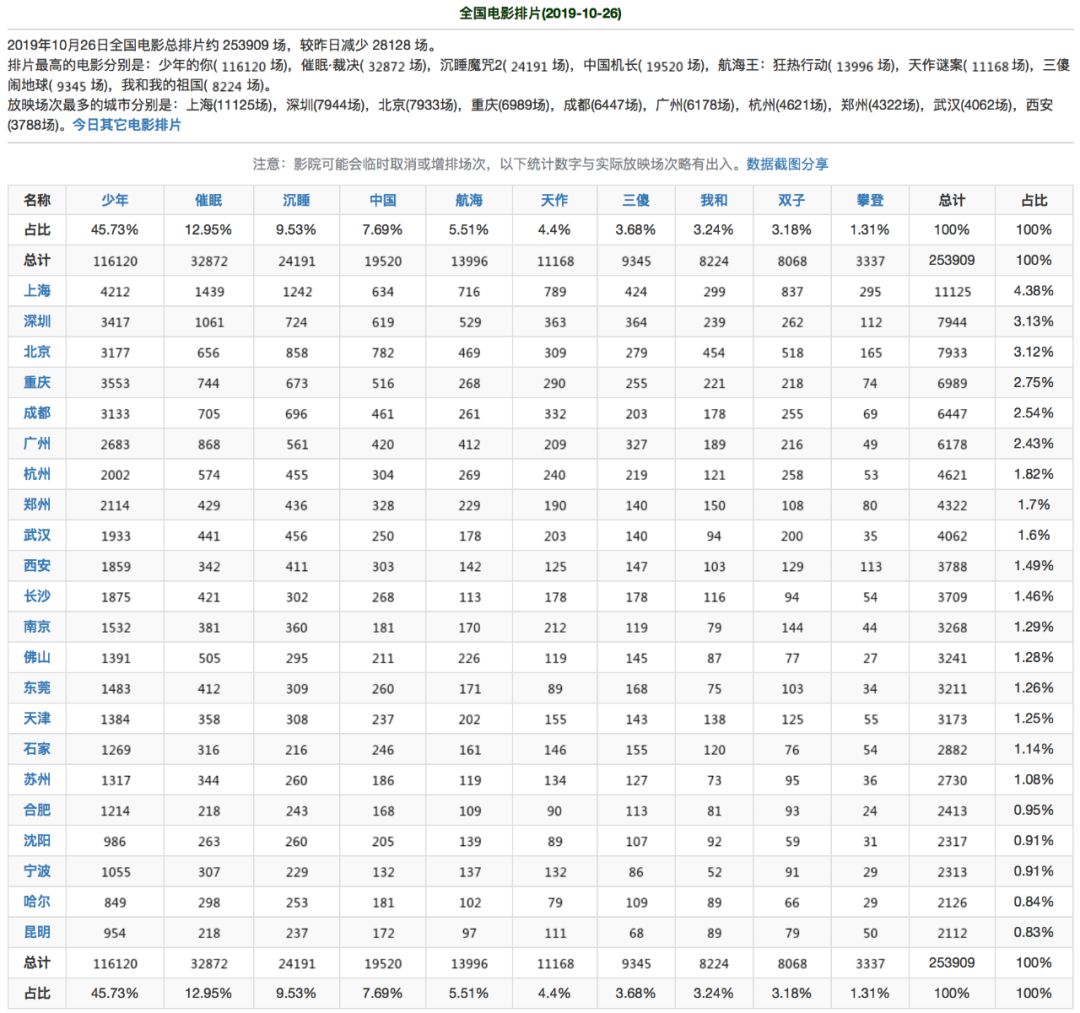Viewport: 1080px width, 1013px height.
Task: Select 昆明 row total 2112
Action: 952,933
